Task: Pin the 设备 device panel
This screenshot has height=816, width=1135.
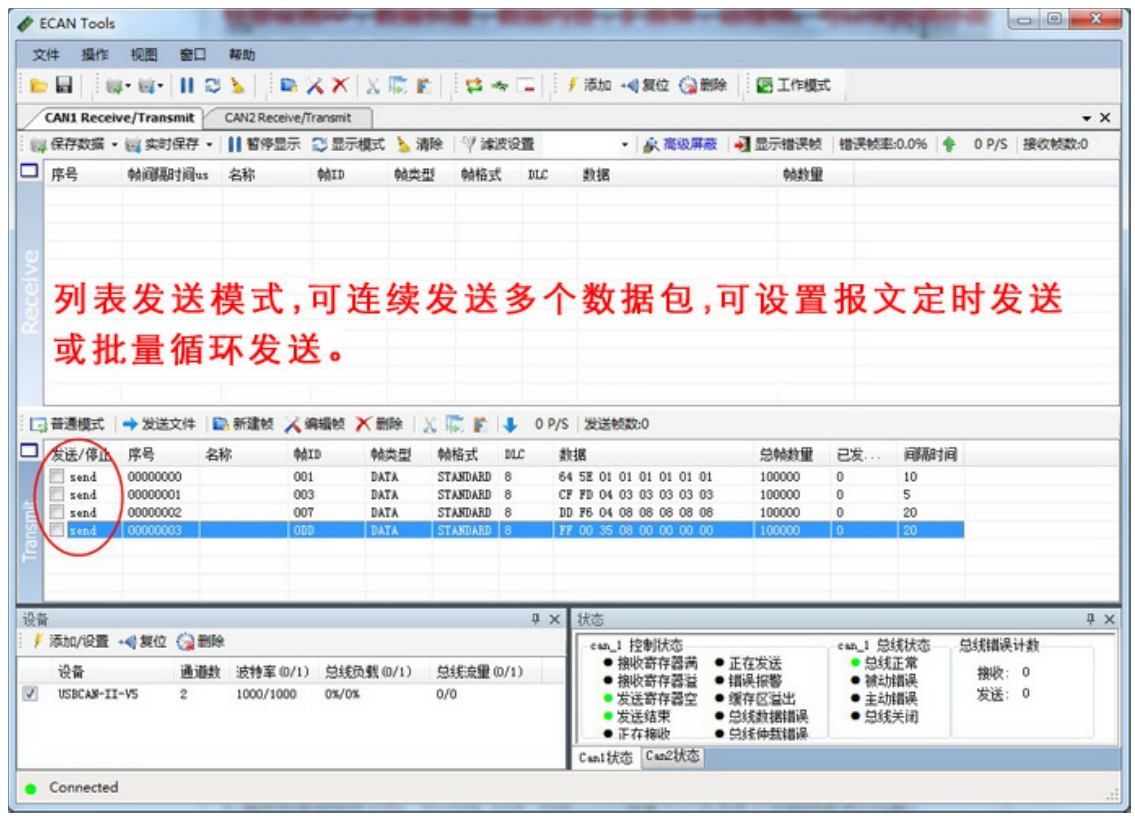Action: click(536, 619)
